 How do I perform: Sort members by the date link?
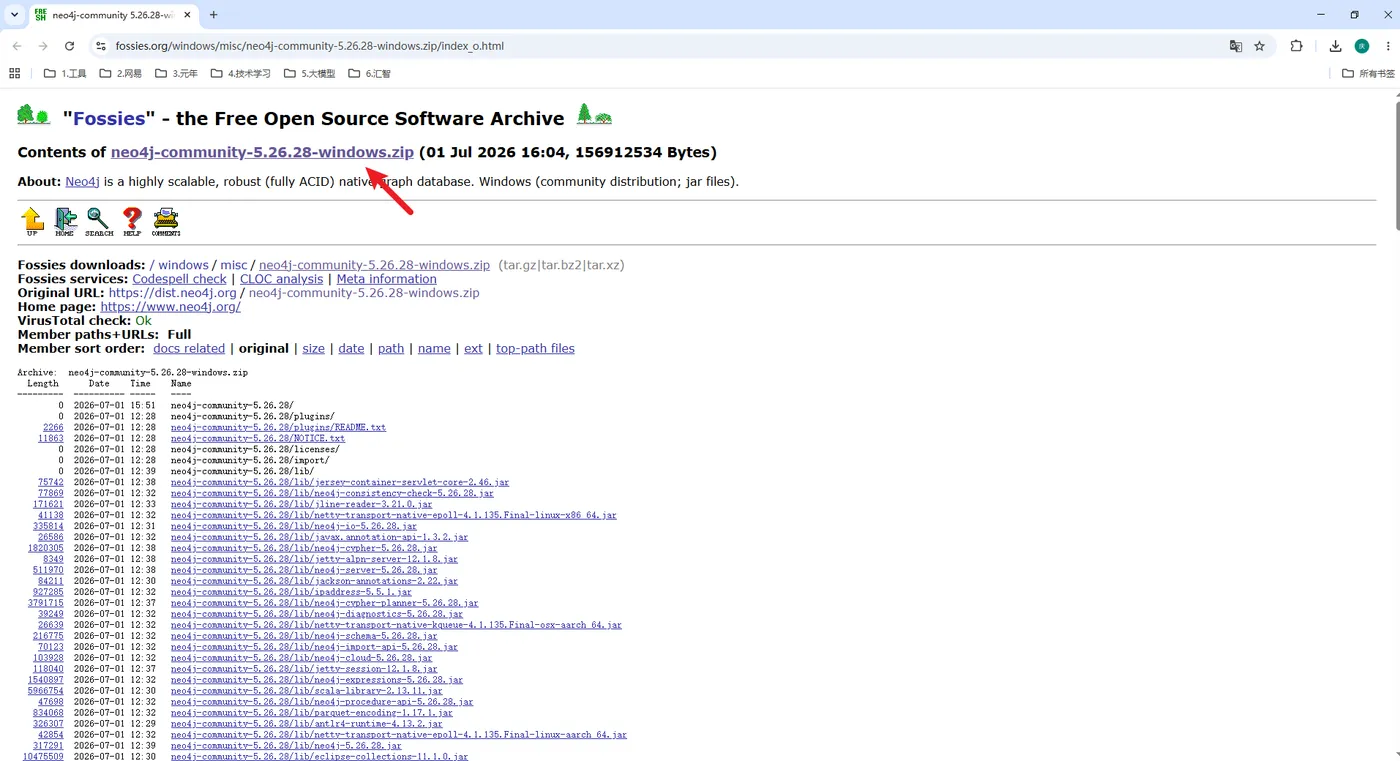click(x=351, y=349)
